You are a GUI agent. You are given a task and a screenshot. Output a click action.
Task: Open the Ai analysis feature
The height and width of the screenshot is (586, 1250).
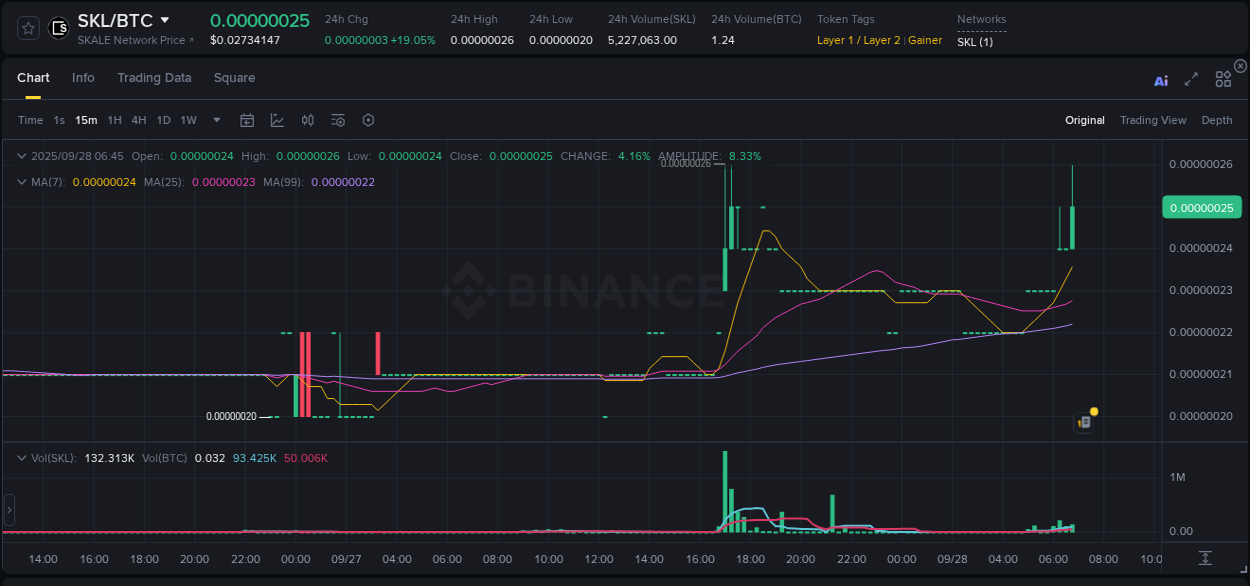point(1160,80)
